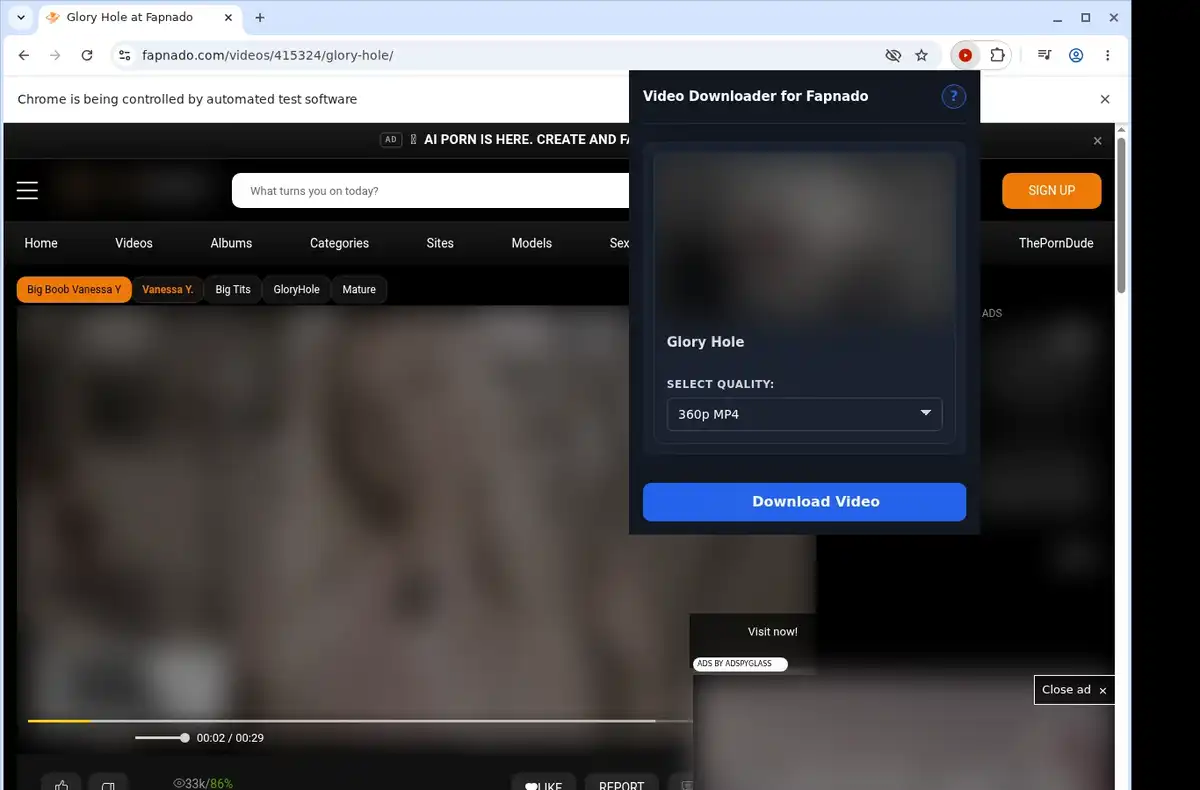Seek along the video progress bar
The image size is (1200, 790).
pos(360,720)
